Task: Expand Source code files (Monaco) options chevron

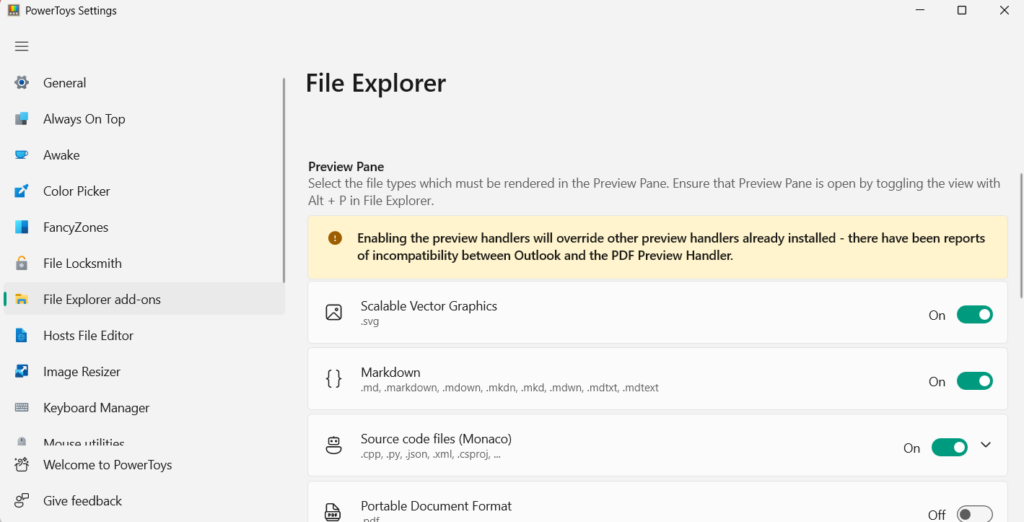Action: click(986, 445)
